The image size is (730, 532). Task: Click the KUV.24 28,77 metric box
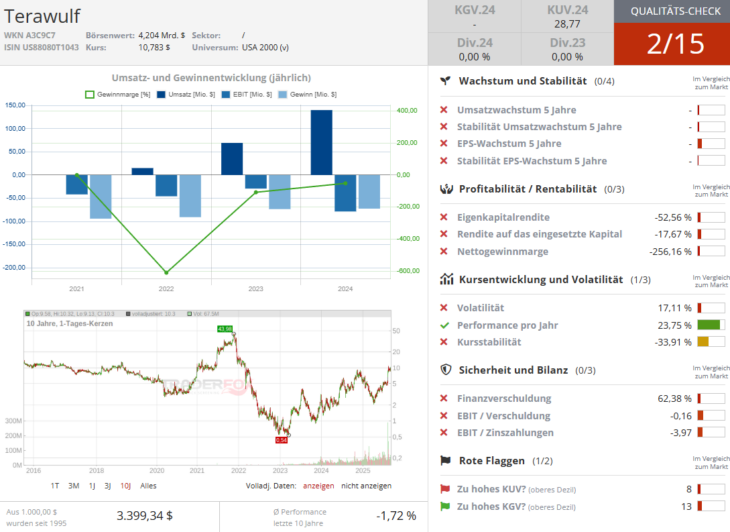568,16
